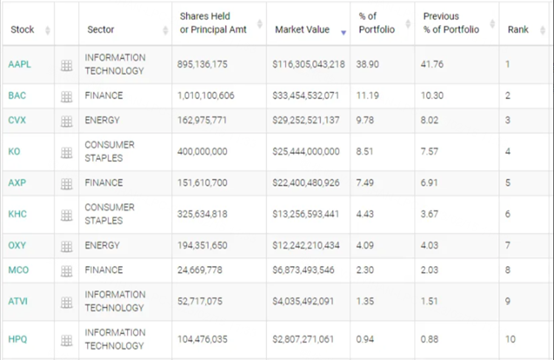Sort by % of Portfolio header
Viewport: 554px width, 360px height.
point(376,23)
